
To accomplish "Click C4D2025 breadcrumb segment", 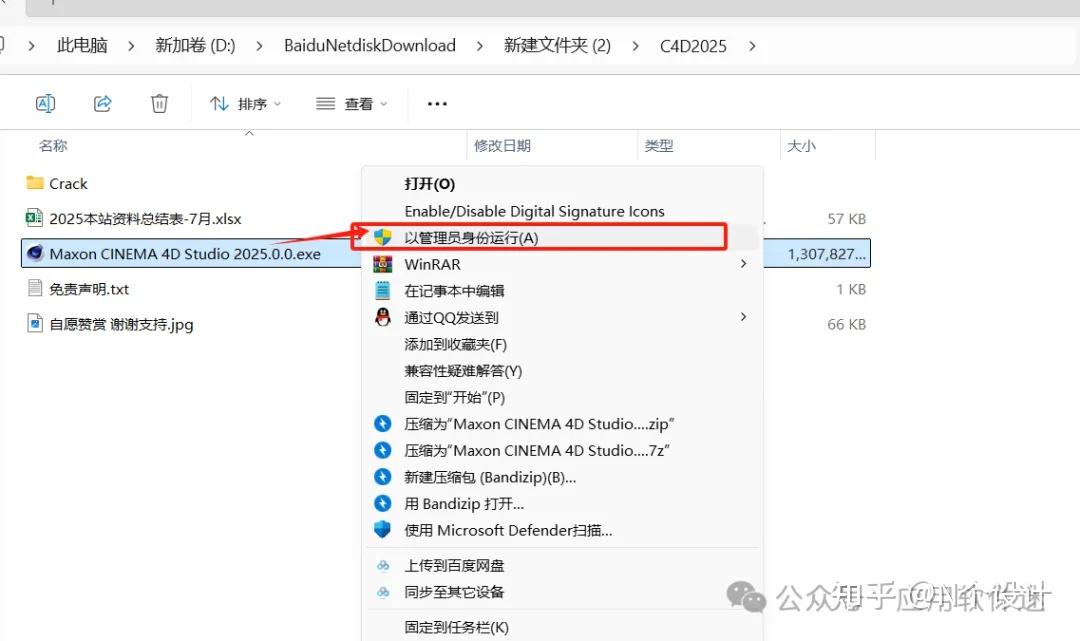I will [693, 45].
